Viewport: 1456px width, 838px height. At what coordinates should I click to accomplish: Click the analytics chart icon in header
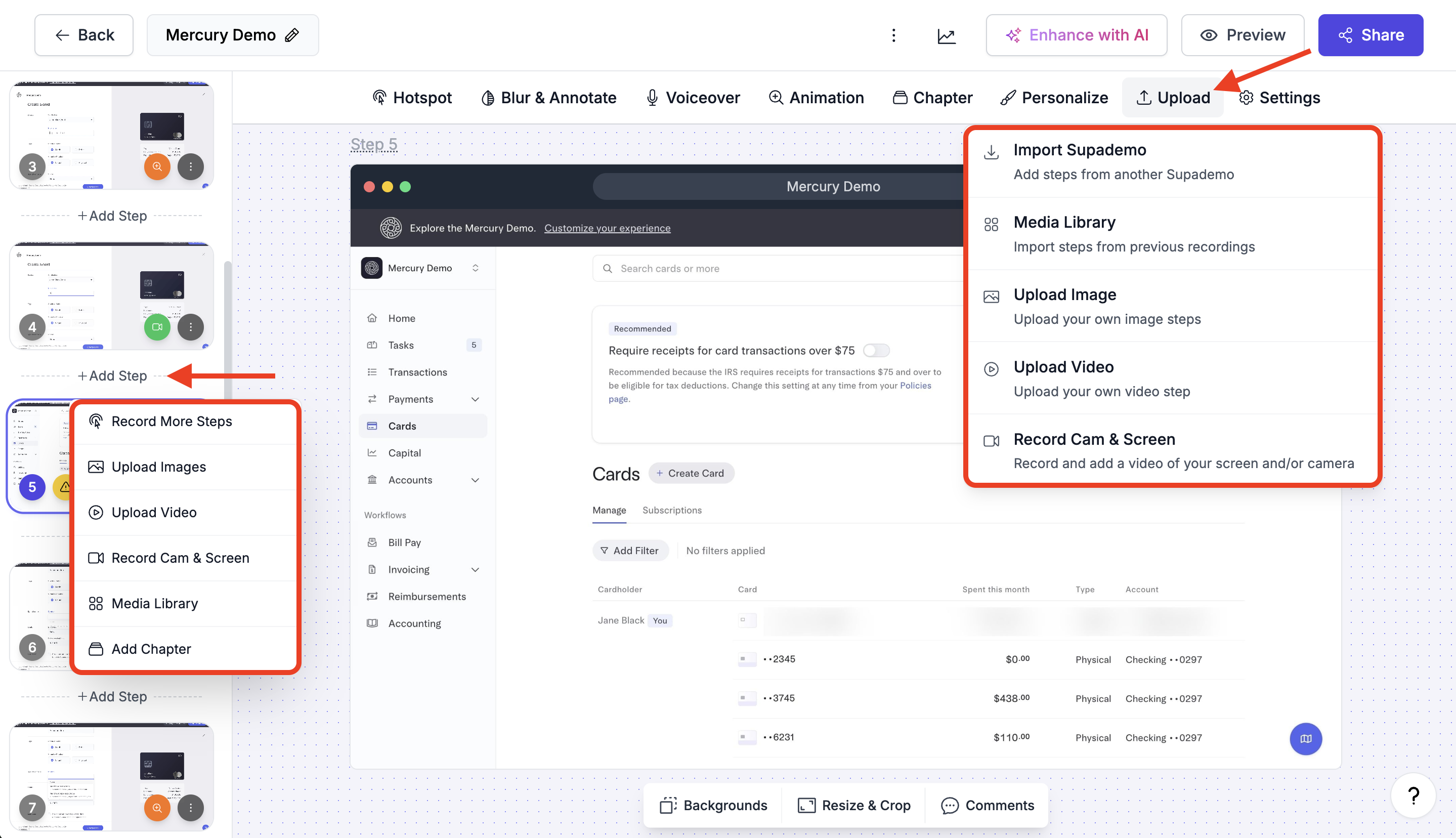[x=947, y=36]
